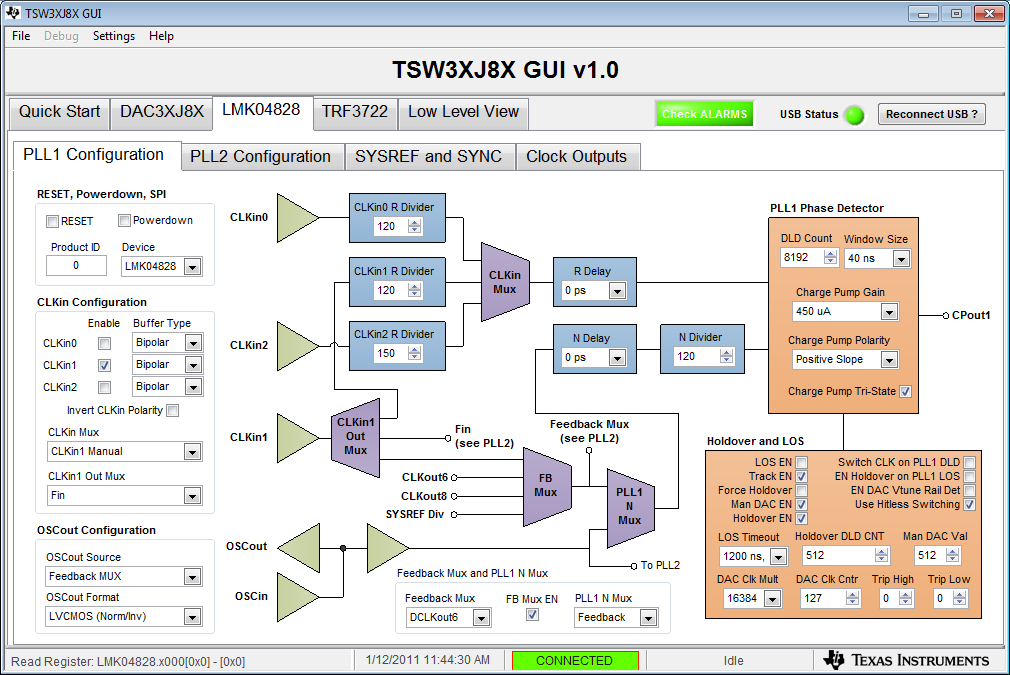Open the File menu

click(21, 36)
